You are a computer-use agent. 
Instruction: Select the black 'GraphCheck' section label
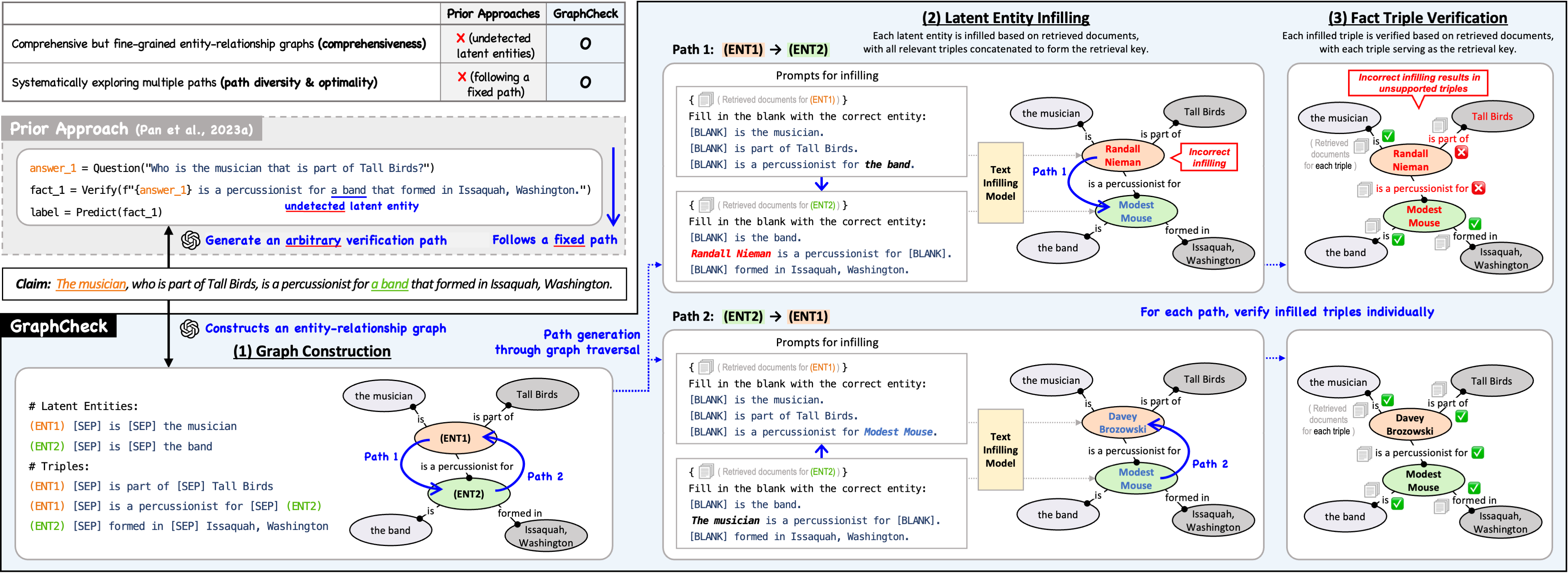[x=58, y=327]
